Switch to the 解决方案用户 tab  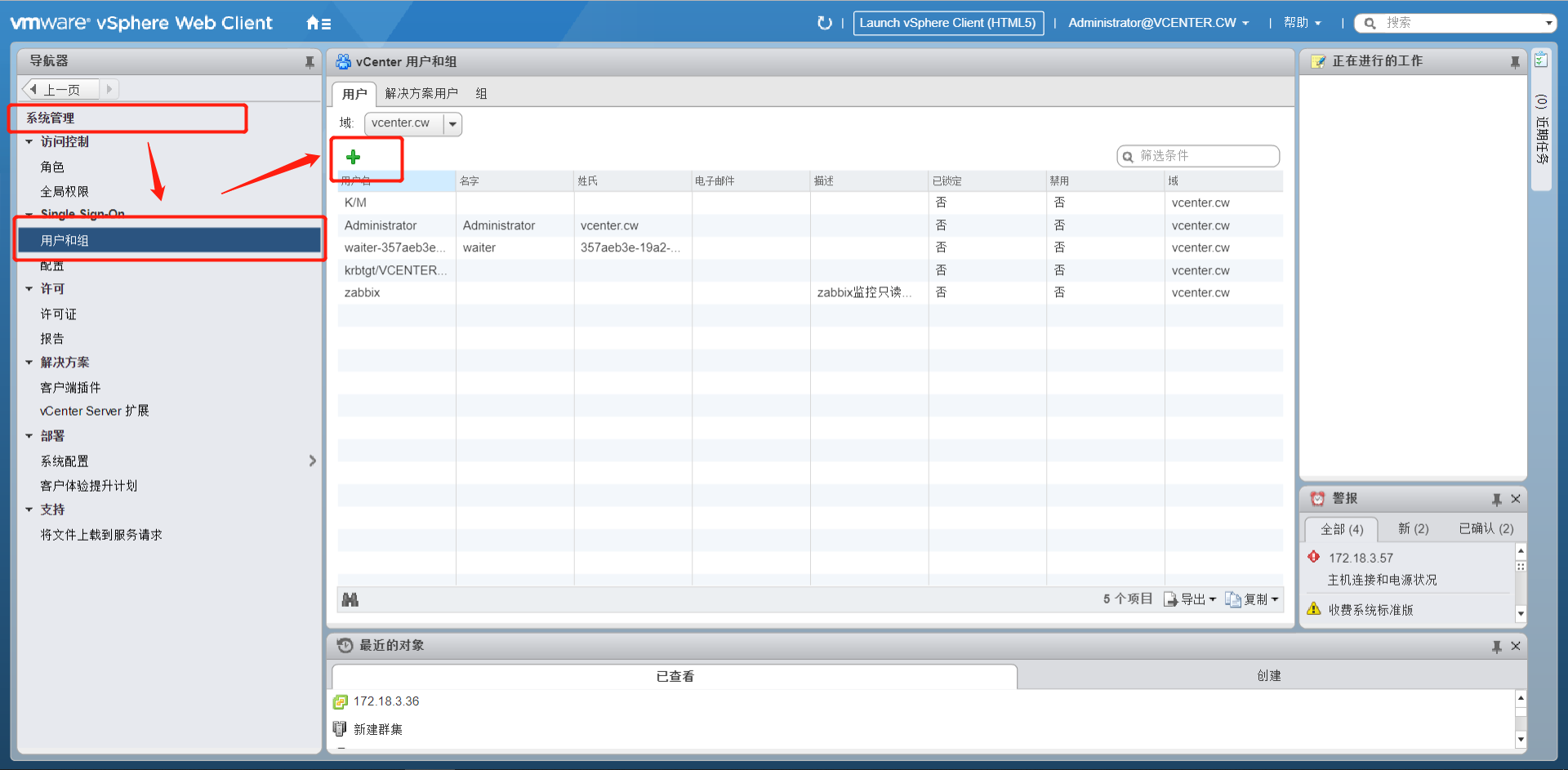(421, 94)
